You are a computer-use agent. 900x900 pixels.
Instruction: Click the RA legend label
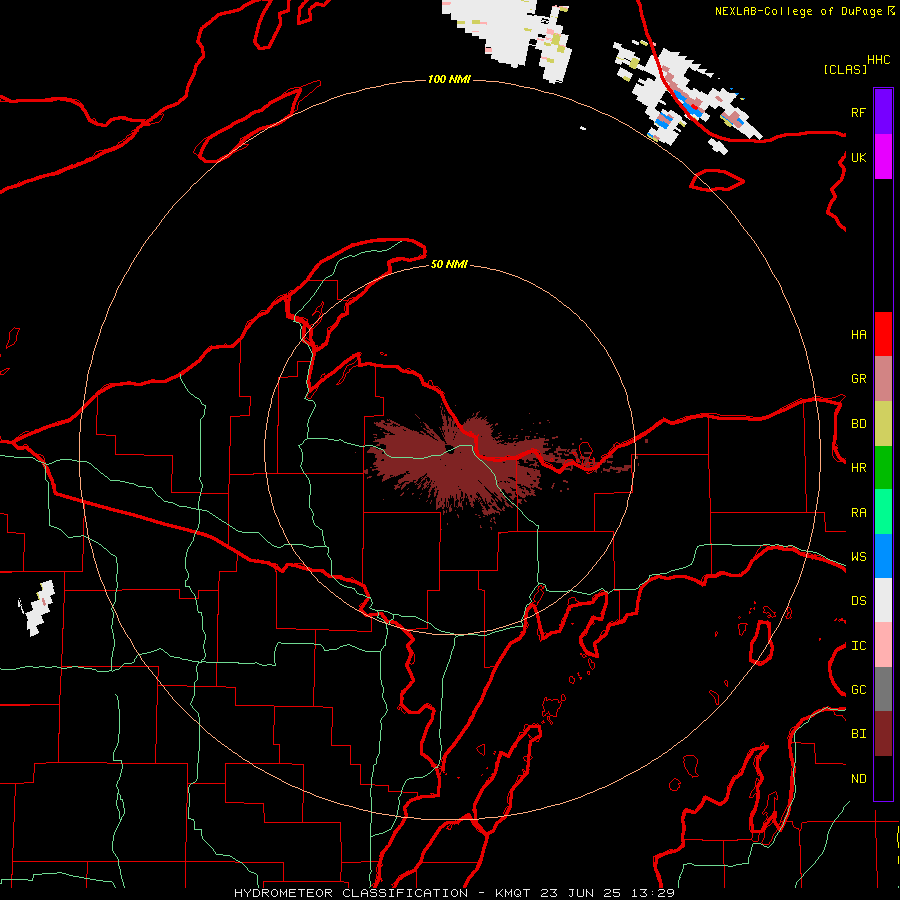coord(858,513)
